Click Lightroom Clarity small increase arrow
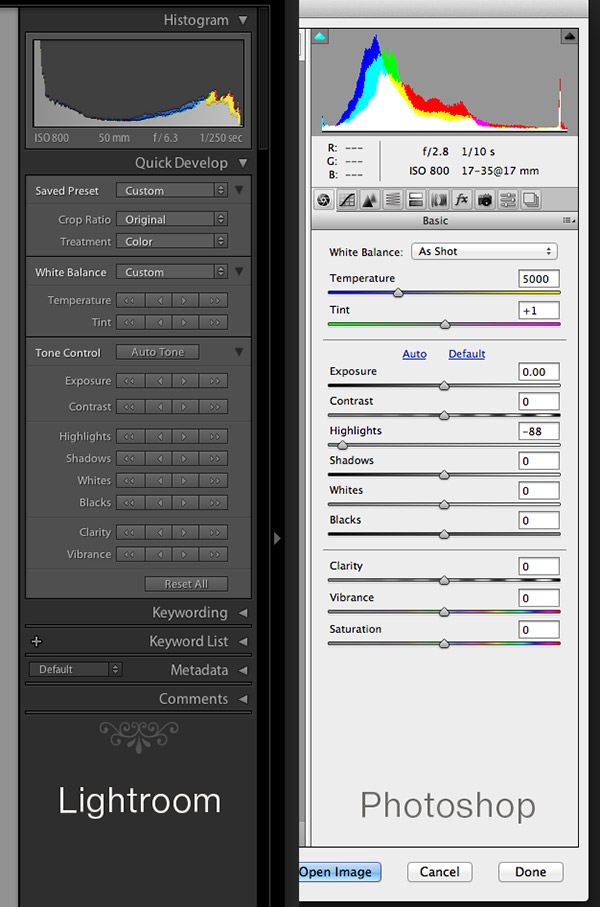Image resolution: width=600 pixels, height=907 pixels. (185, 532)
